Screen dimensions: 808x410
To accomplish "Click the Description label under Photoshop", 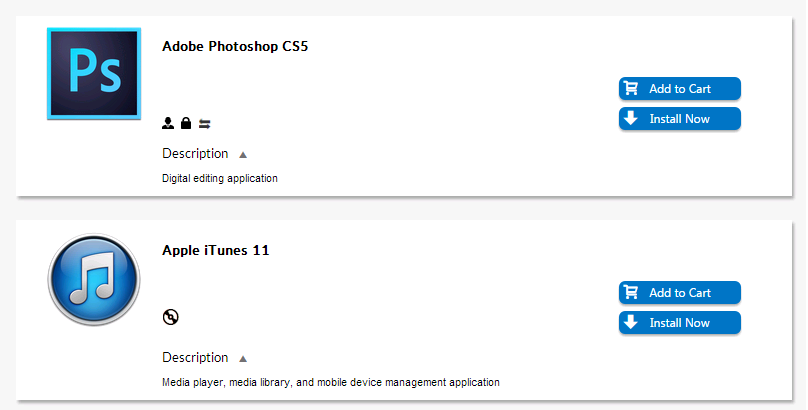I will pyautogui.click(x=195, y=154).
